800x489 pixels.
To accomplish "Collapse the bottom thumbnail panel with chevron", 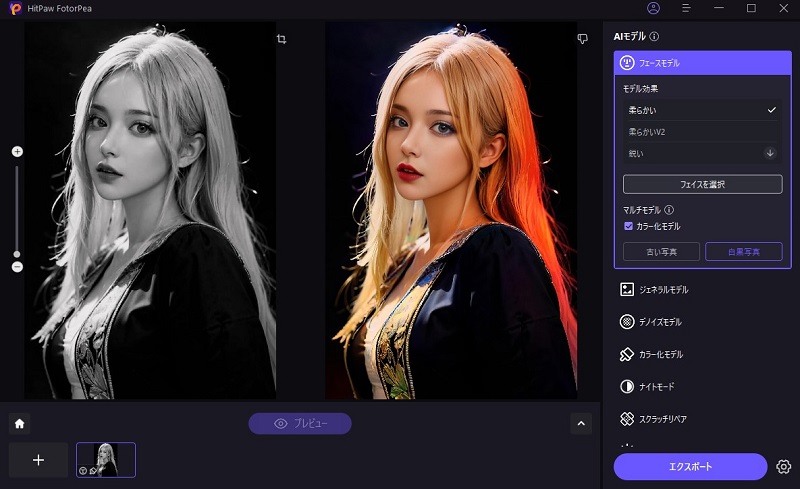I will (581, 423).
